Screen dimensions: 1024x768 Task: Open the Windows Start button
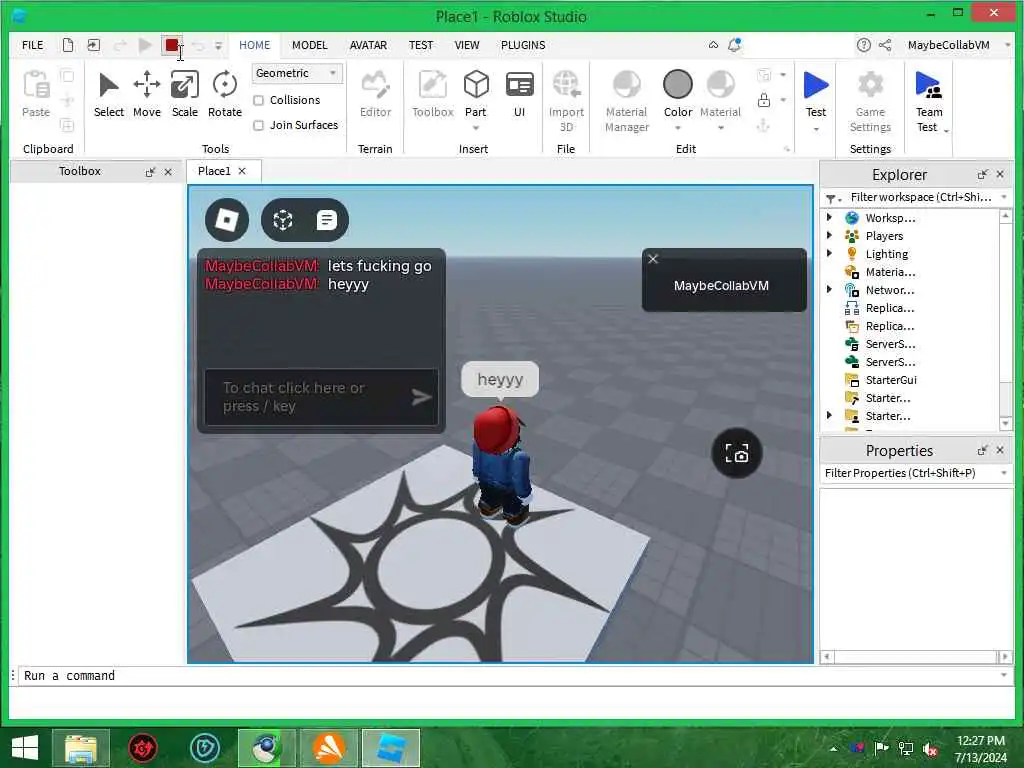tap(25, 748)
